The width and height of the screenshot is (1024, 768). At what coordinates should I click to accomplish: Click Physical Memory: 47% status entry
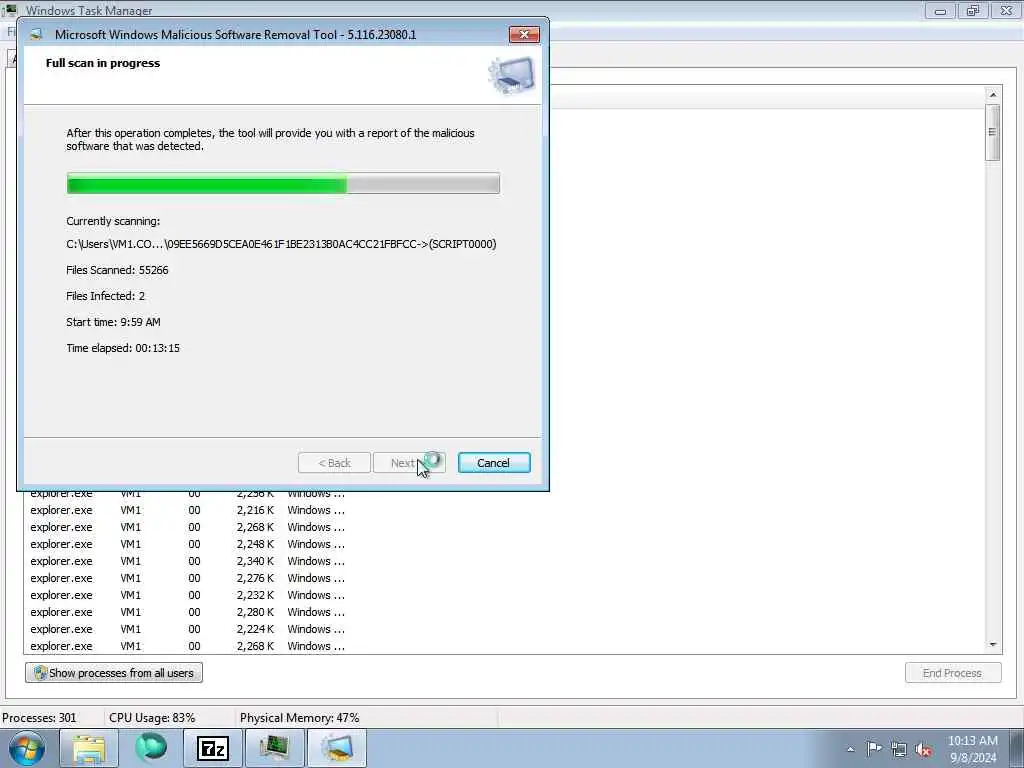pyautogui.click(x=300, y=718)
